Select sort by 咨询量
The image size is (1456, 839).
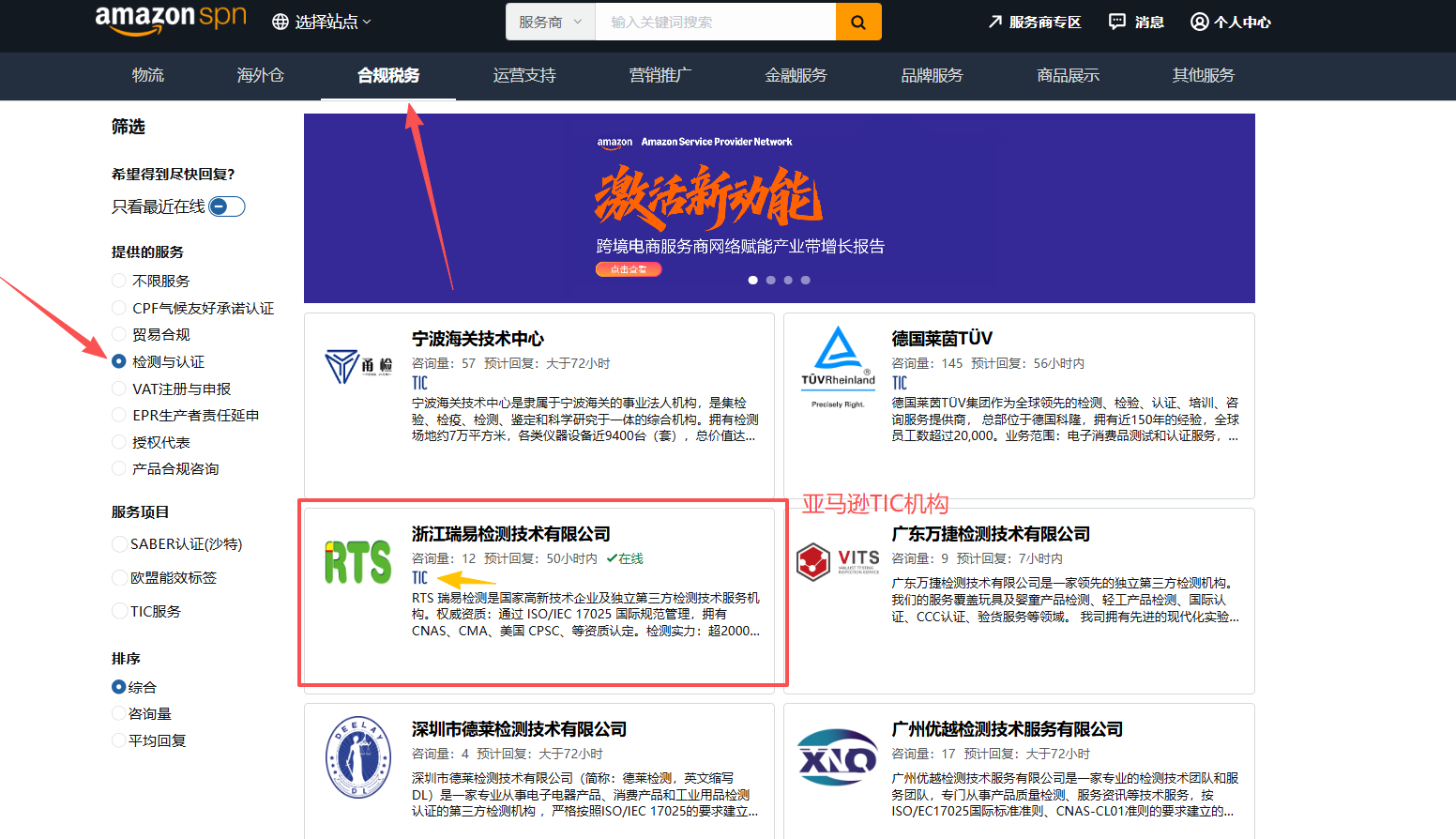[x=119, y=713]
